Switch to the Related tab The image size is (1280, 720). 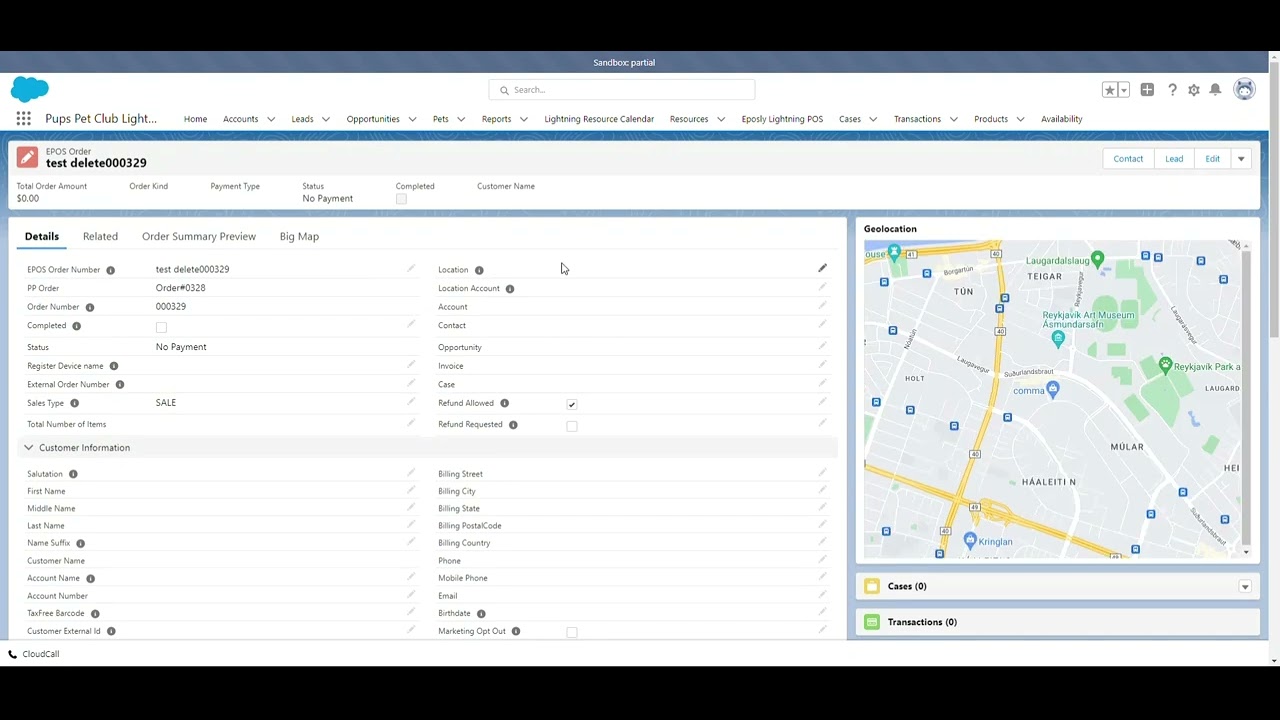[x=100, y=237]
